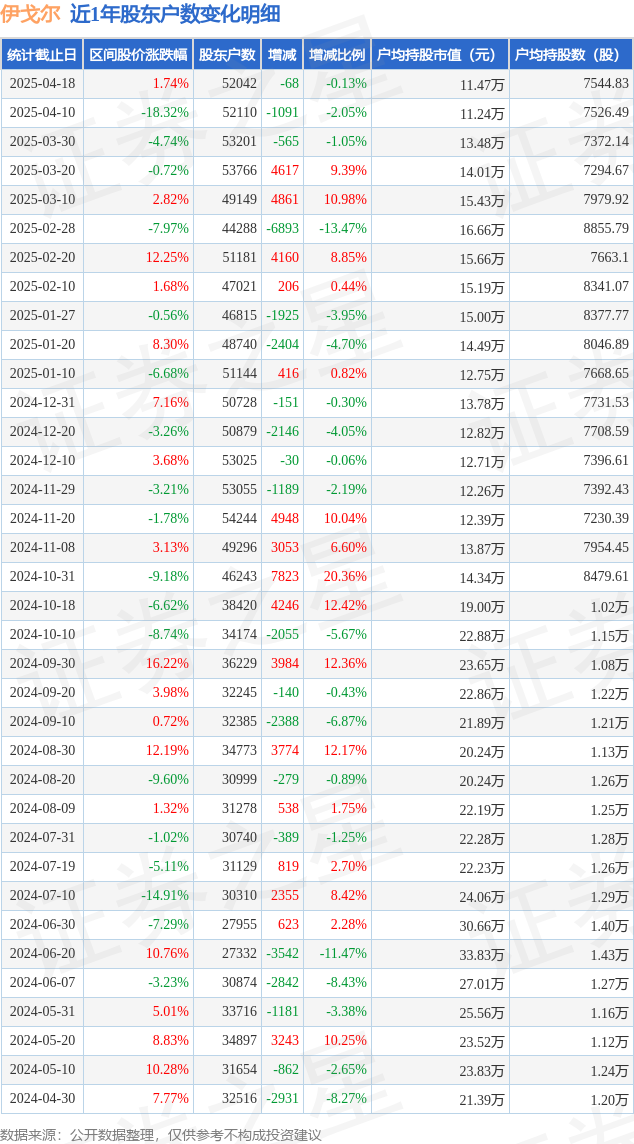Viewport: 634px width, 1144px height.
Task: Select the 2025-04-18 date cell
Action: (x=42, y=83)
